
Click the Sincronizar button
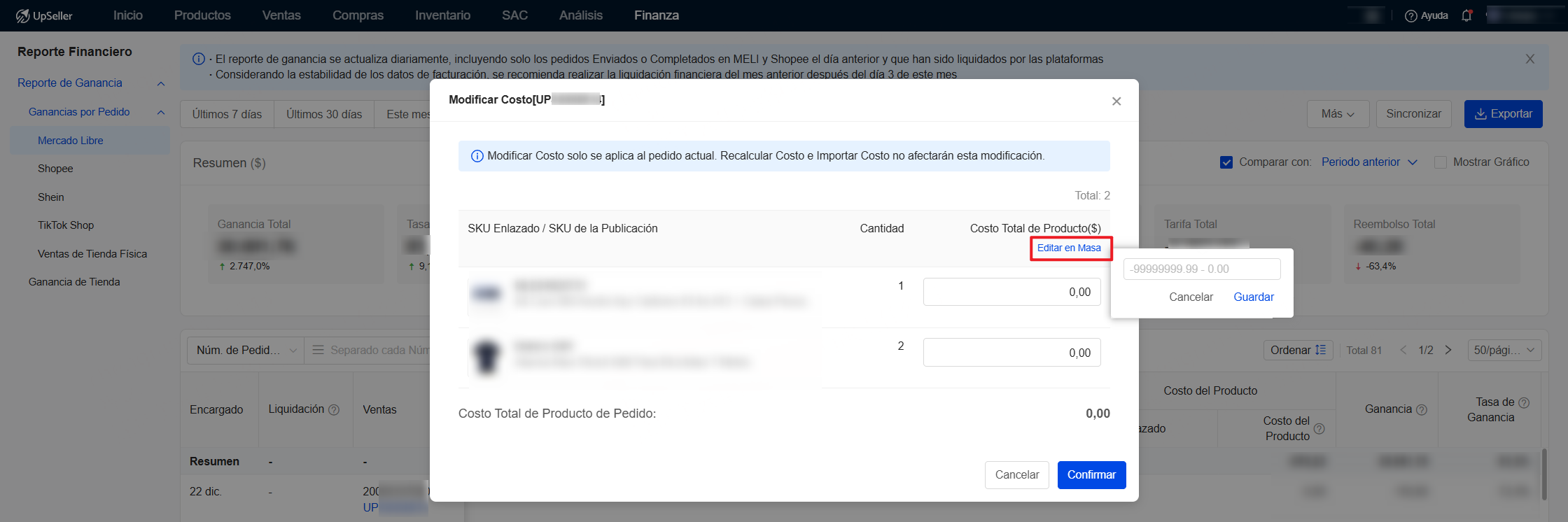[x=1413, y=114]
